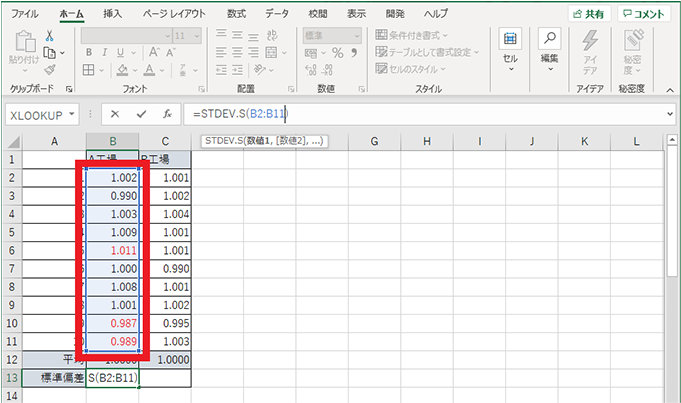Open the underline style dropdown arrow
Image resolution: width=681 pixels, height=403 pixels.
133,53
